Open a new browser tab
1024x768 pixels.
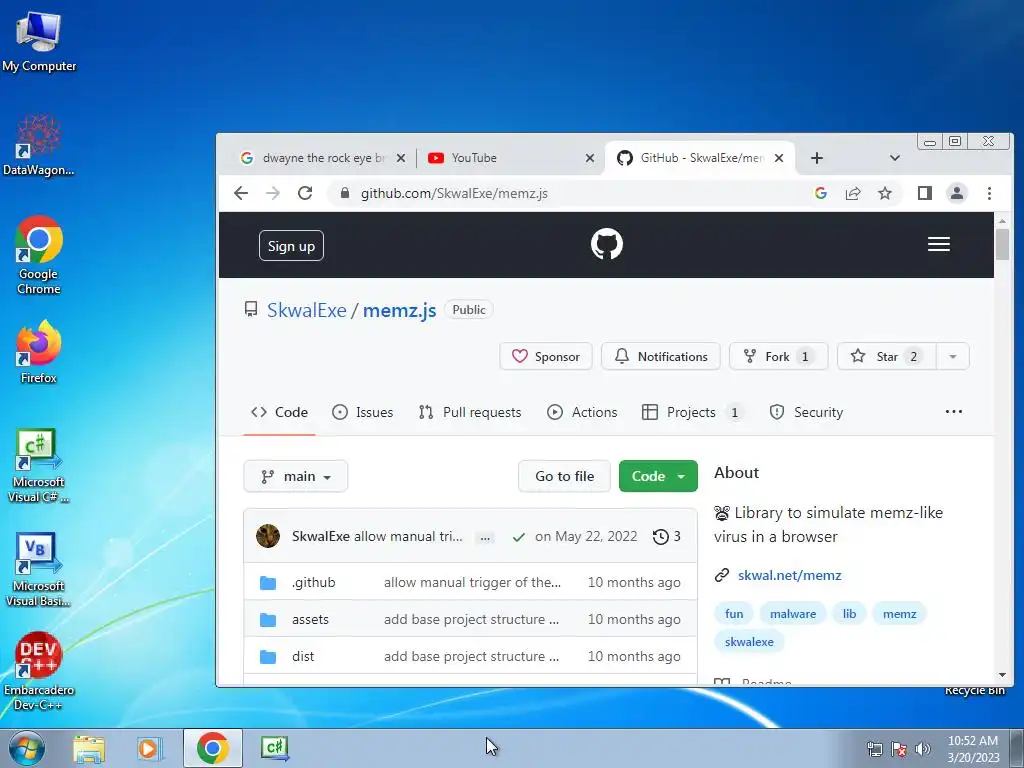click(x=817, y=158)
